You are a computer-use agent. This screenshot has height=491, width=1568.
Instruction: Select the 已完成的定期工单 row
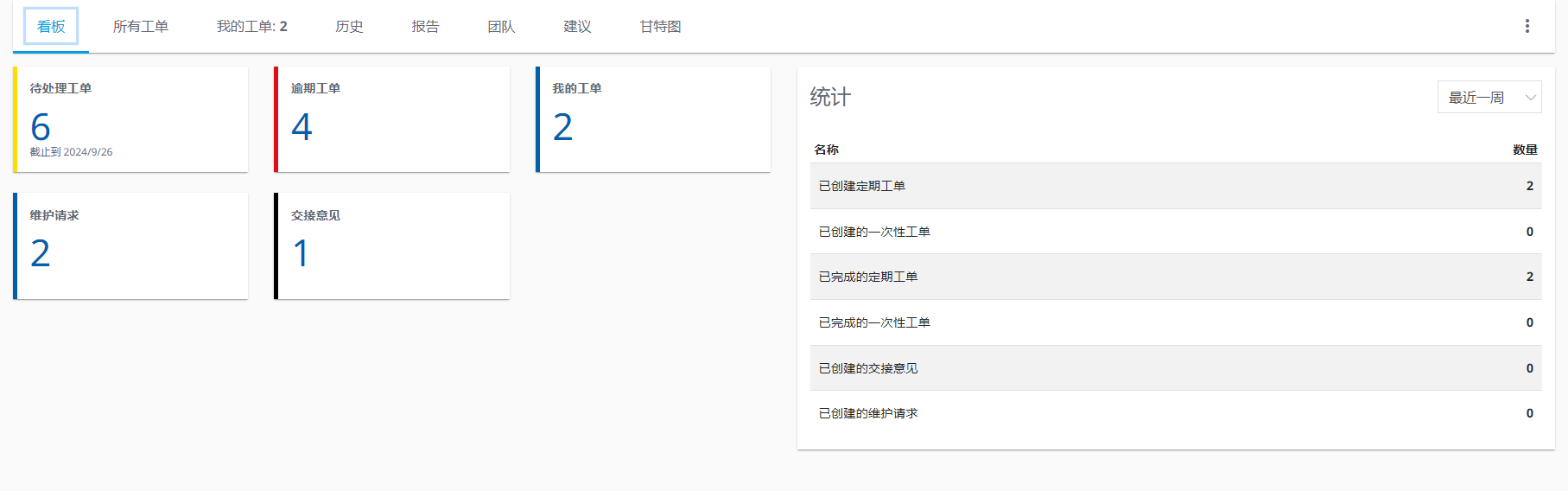1175,277
